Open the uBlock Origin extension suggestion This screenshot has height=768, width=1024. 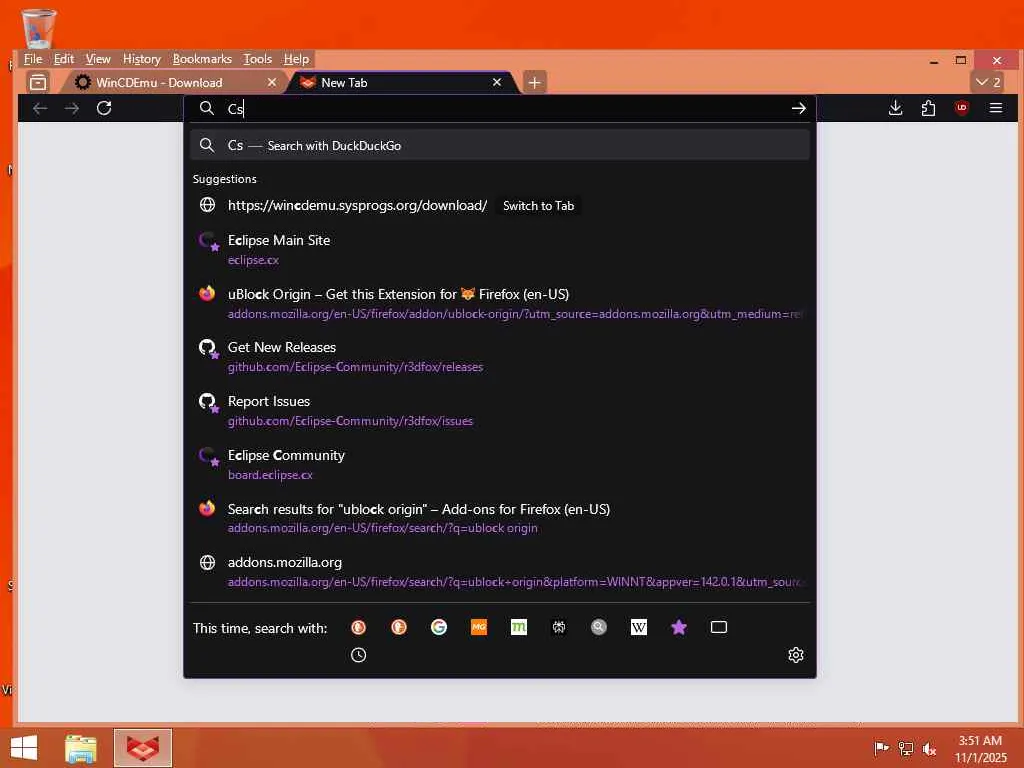500,303
